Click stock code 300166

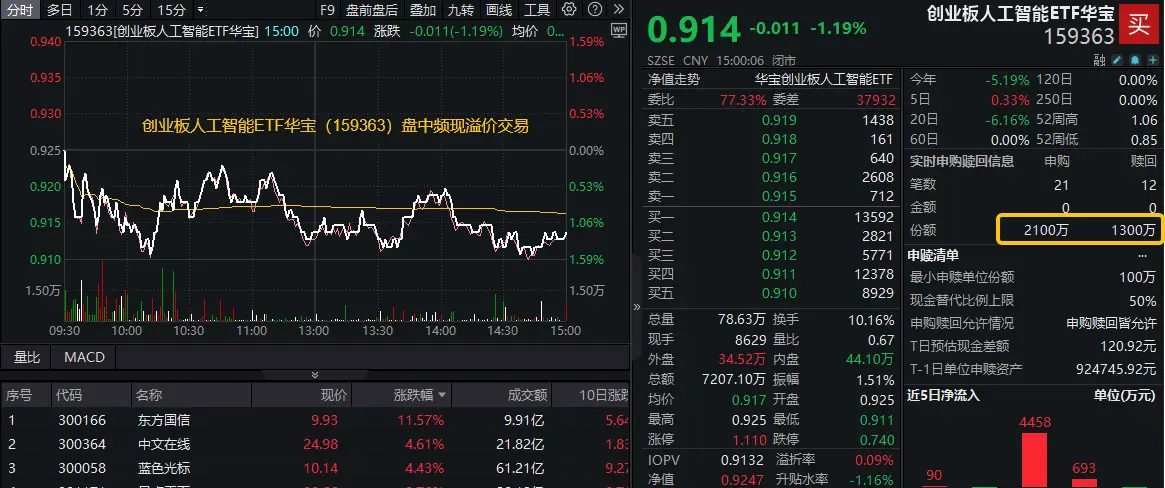[82, 420]
